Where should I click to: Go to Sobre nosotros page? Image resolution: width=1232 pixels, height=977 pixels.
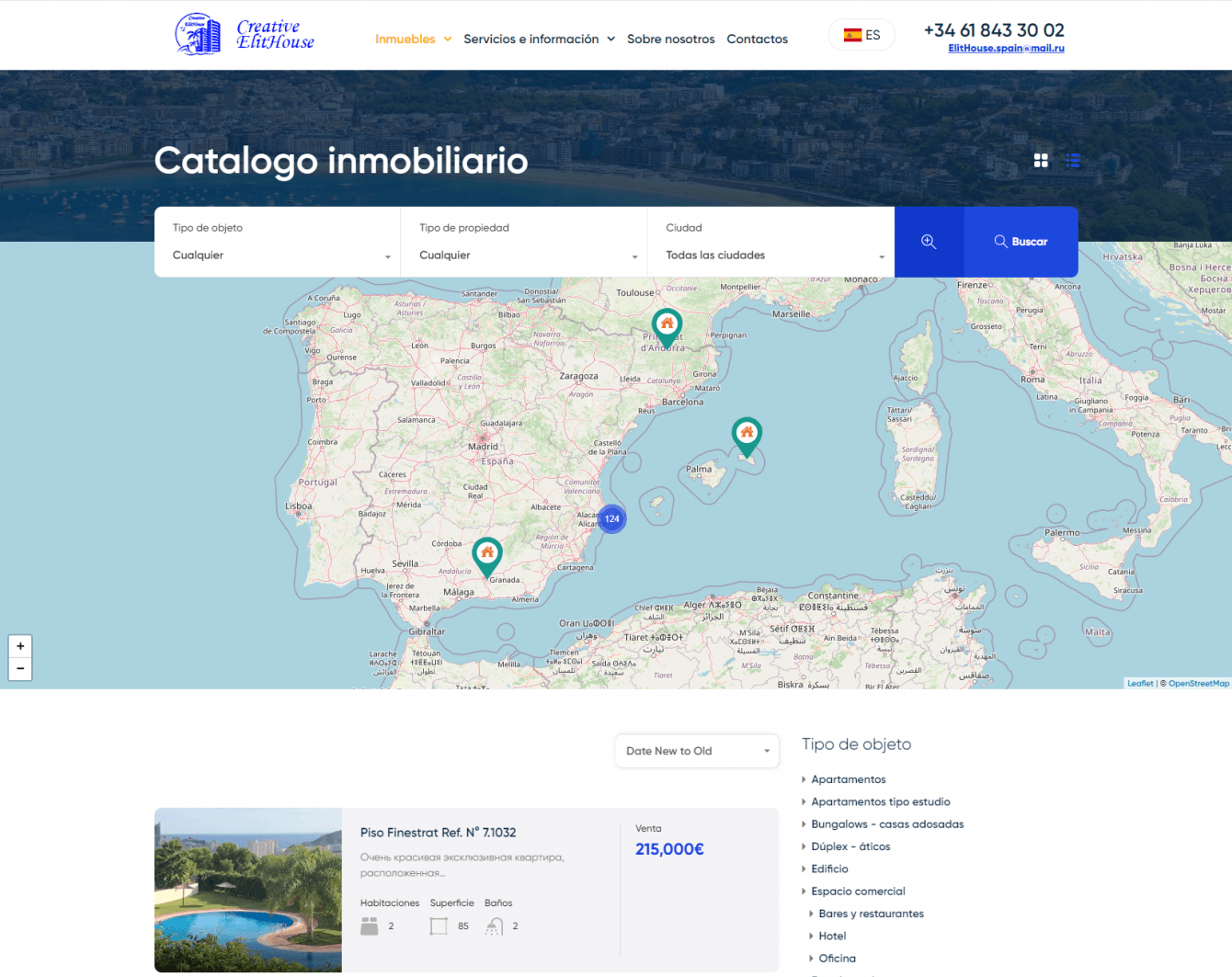tap(671, 39)
